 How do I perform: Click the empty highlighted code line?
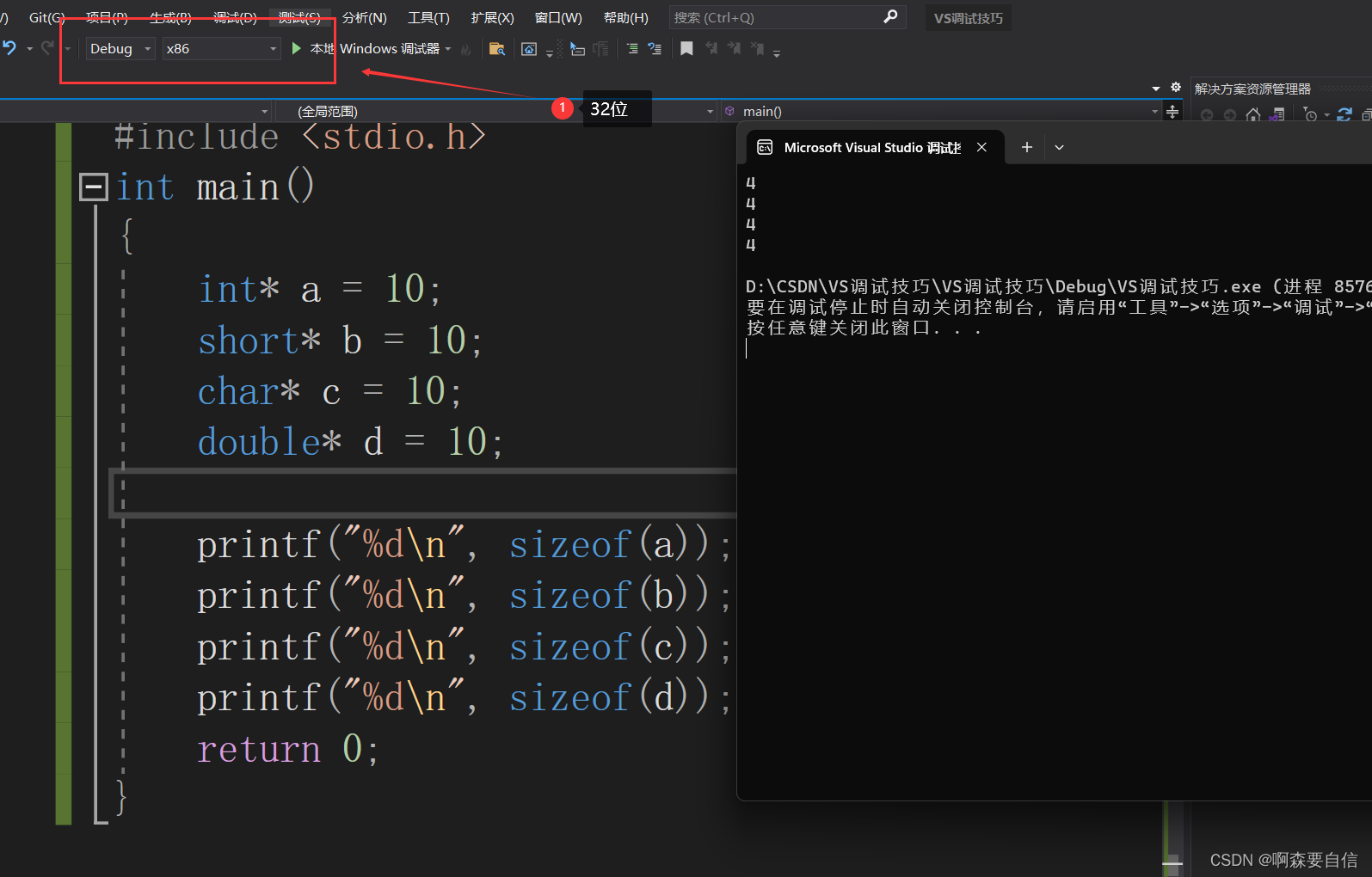coord(423,493)
